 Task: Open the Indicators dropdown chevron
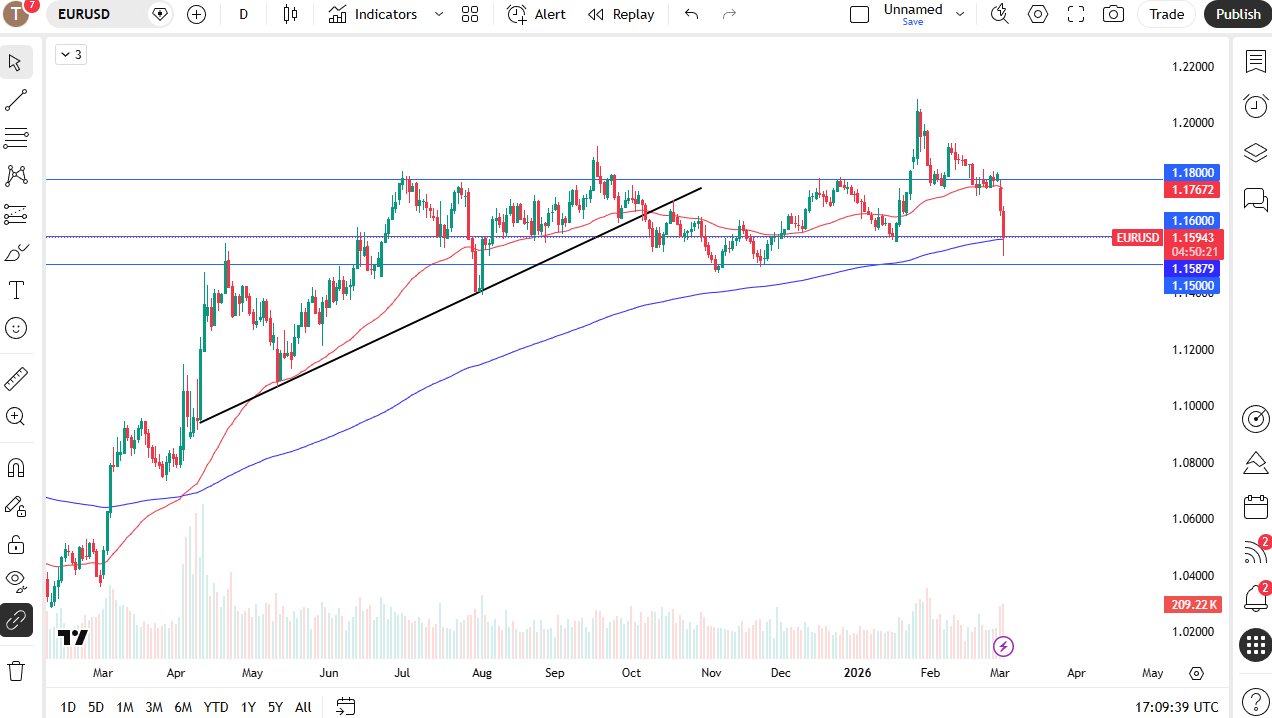(x=438, y=14)
